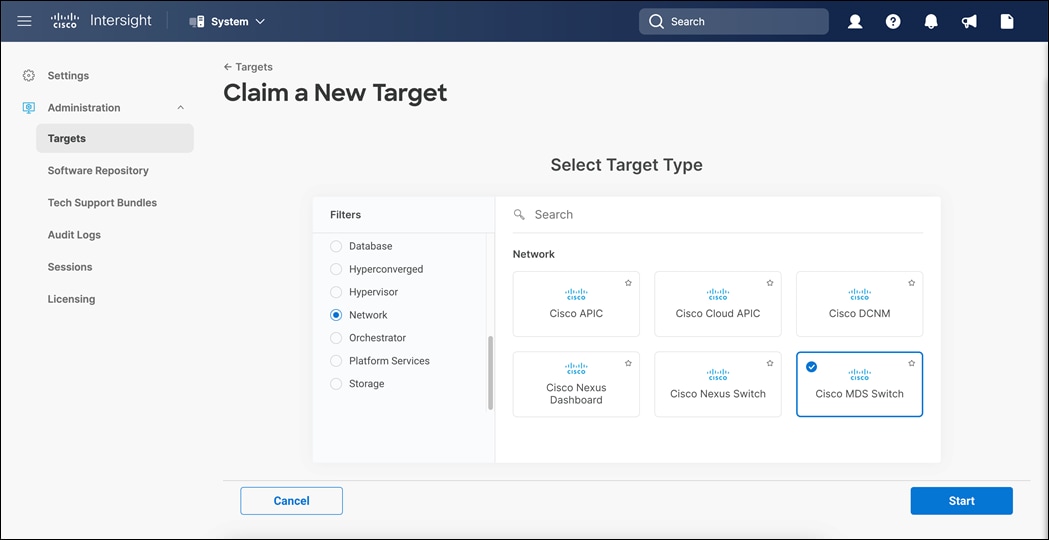Viewport: 1049px width, 540px height.
Task: Favorite the Cisco APIC star icon
Action: coord(628,283)
